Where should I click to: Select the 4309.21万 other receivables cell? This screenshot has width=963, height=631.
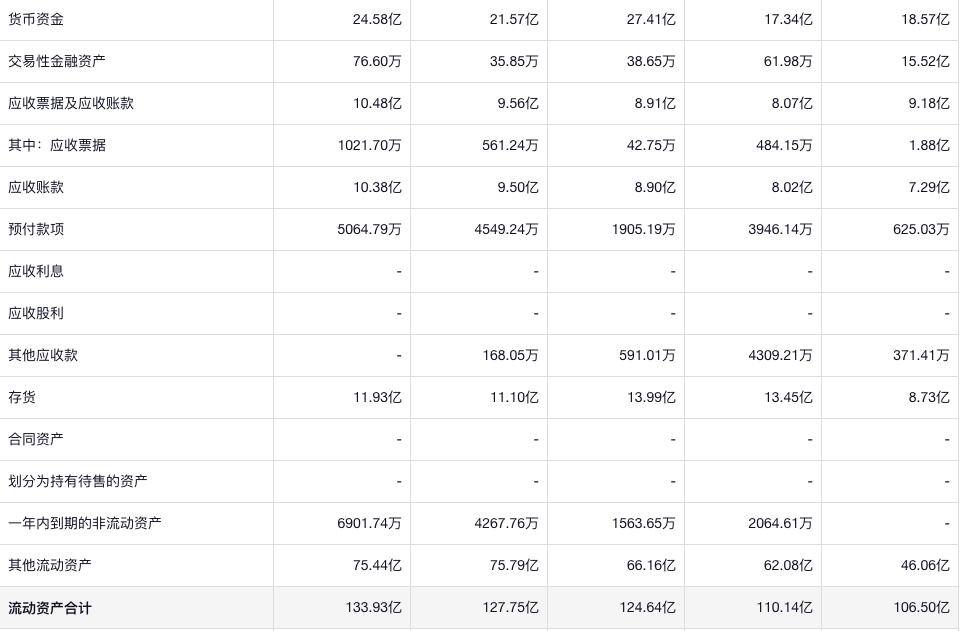coord(780,355)
